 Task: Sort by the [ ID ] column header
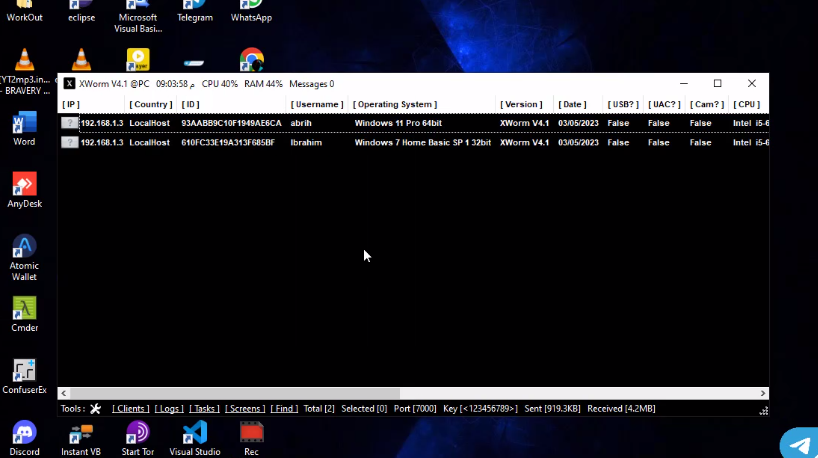(x=190, y=104)
